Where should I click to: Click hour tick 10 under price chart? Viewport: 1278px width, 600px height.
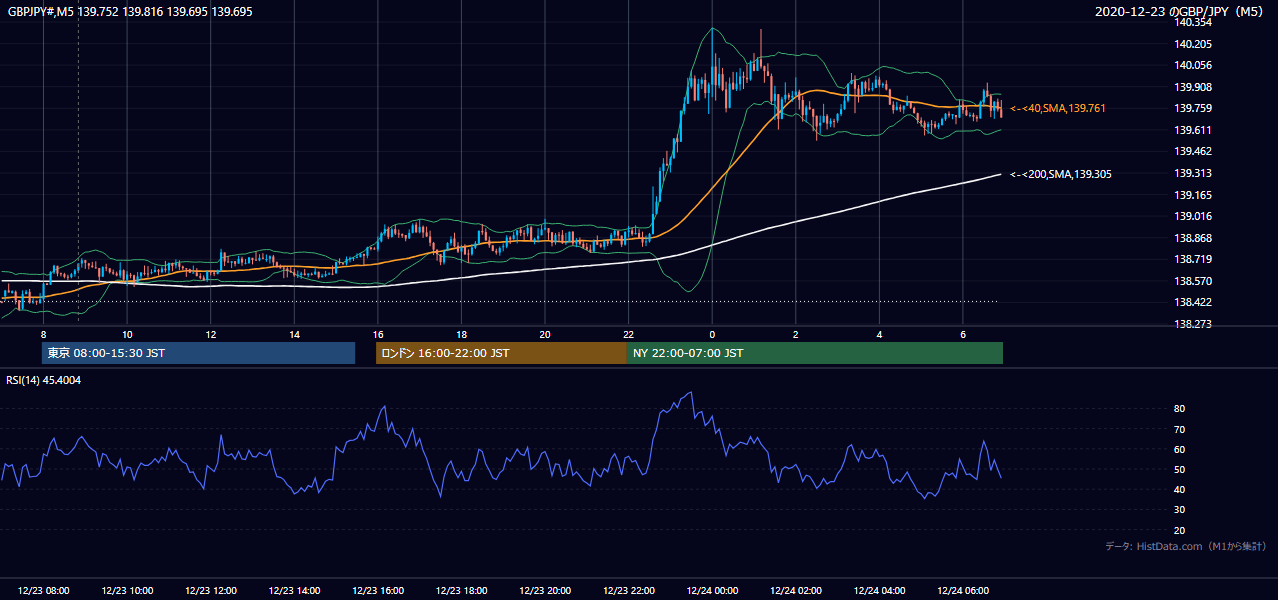[x=127, y=334]
